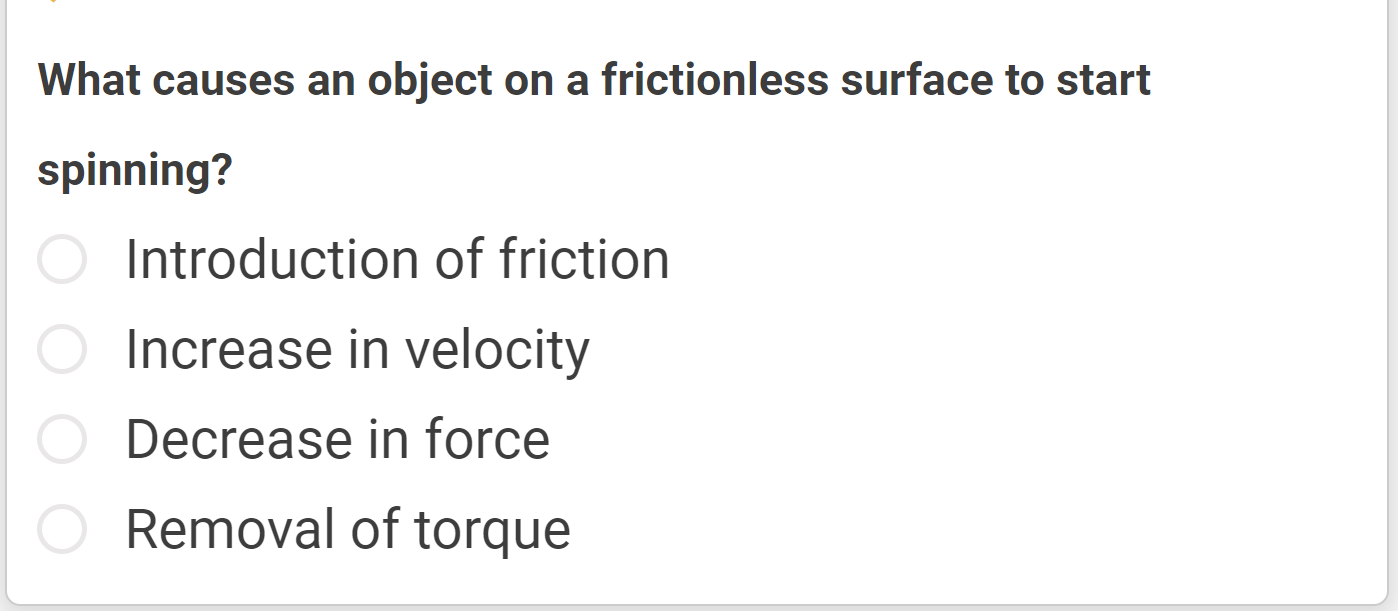The width and height of the screenshot is (1398, 611).
Task: Select the "Removal of torque" radio button
Action: (x=60, y=527)
